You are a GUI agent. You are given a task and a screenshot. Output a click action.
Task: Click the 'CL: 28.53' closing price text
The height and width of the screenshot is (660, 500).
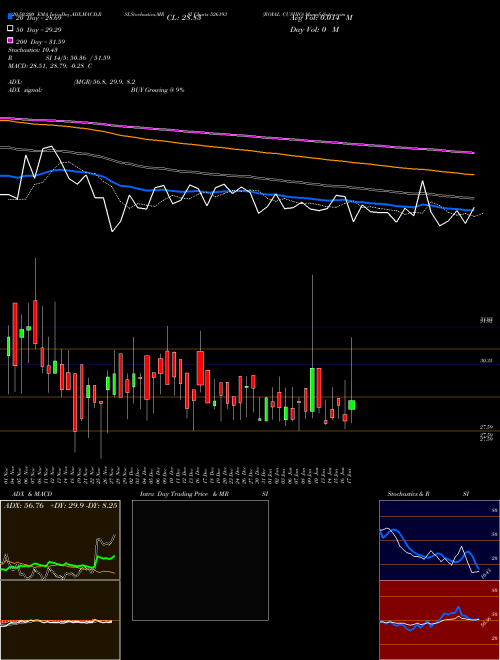click(185, 18)
